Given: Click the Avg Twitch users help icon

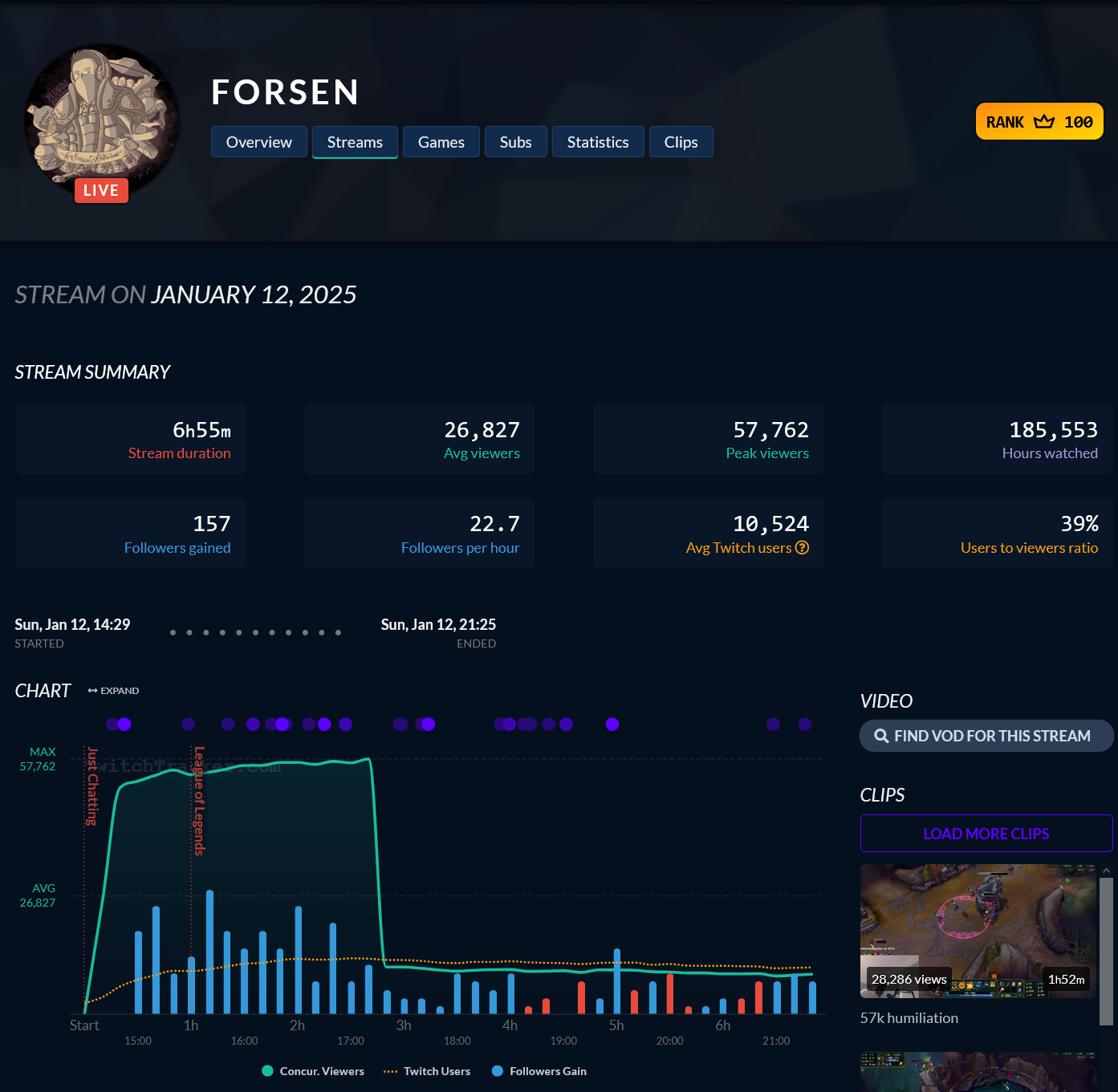Looking at the screenshot, I should pos(802,548).
